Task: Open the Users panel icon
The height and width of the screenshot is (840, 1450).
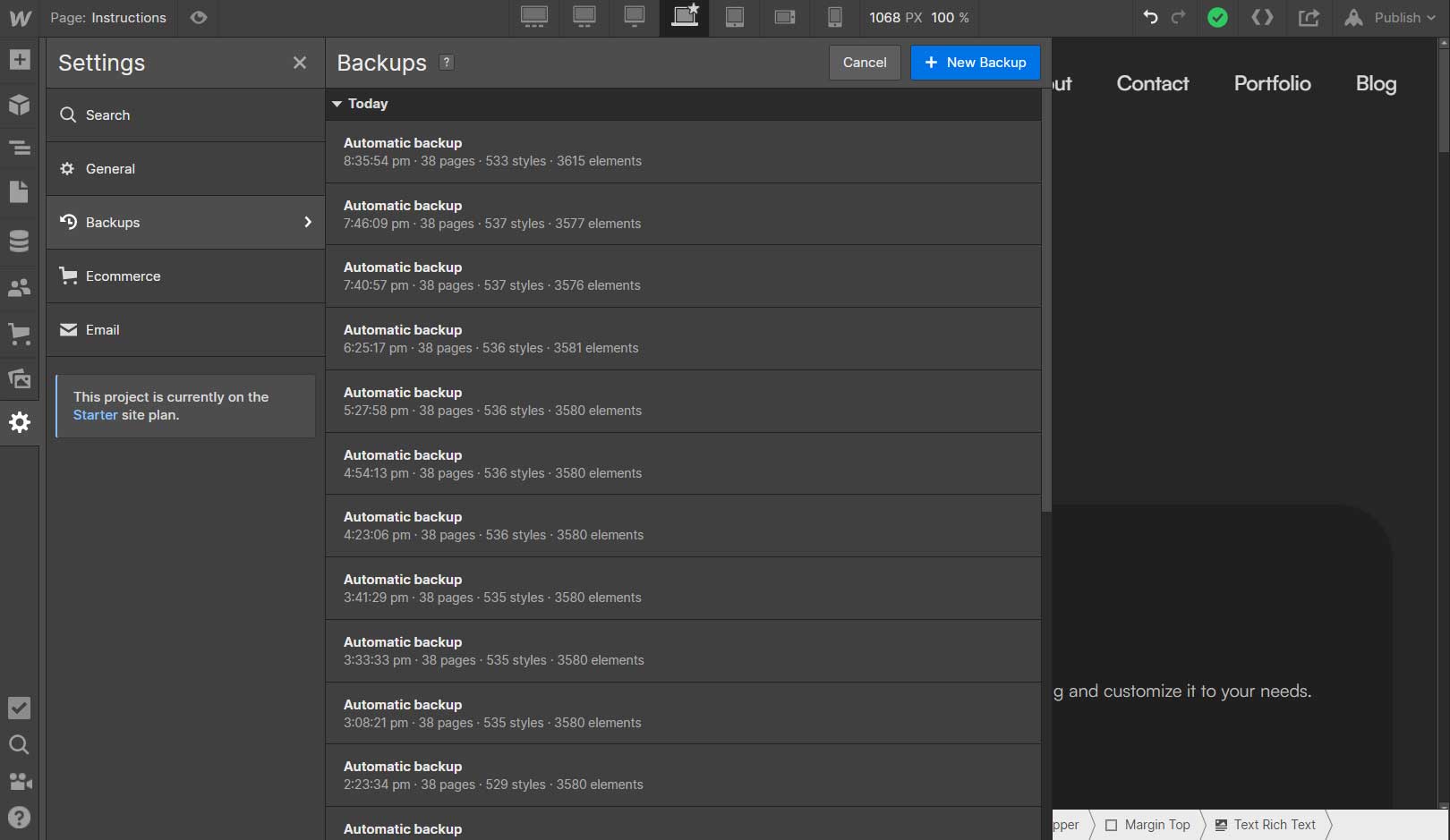Action: click(19, 288)
